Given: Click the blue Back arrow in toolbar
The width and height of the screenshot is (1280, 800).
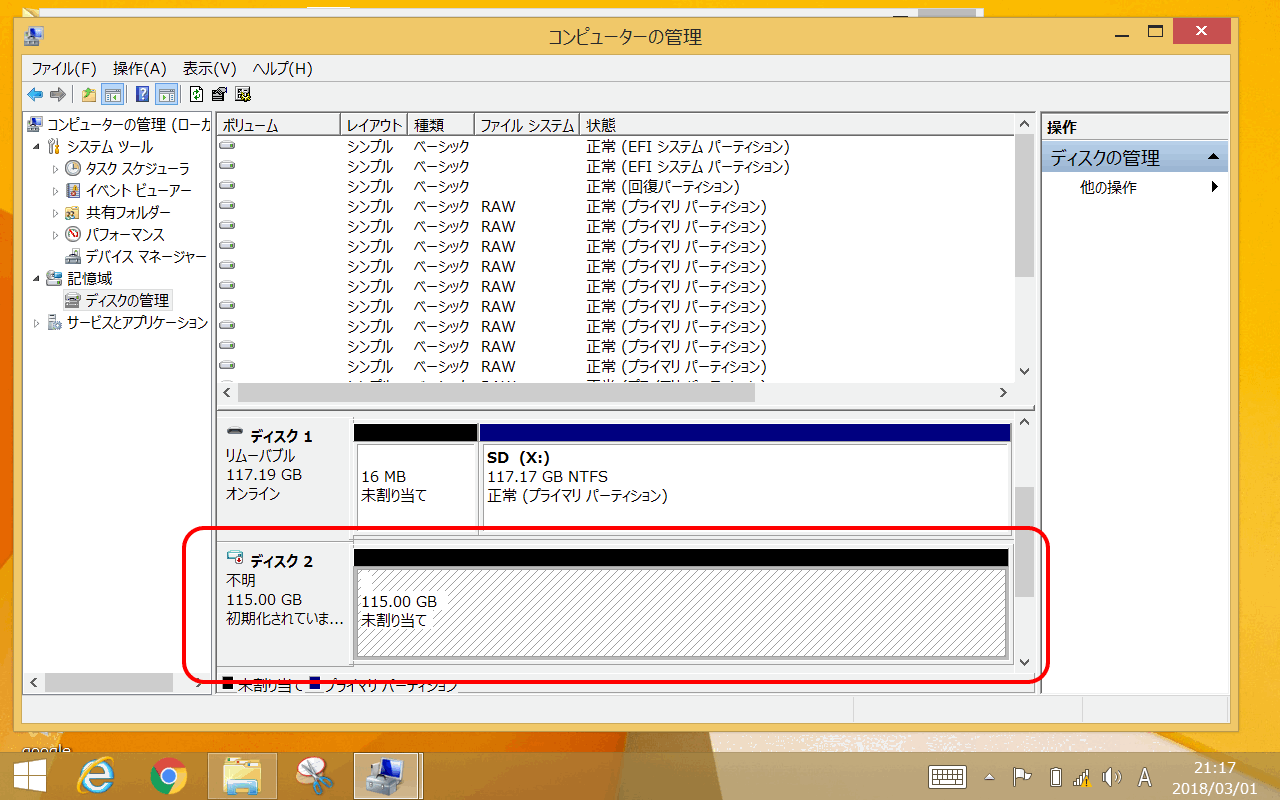Looking at the screenshot, I should coord(35,94).
